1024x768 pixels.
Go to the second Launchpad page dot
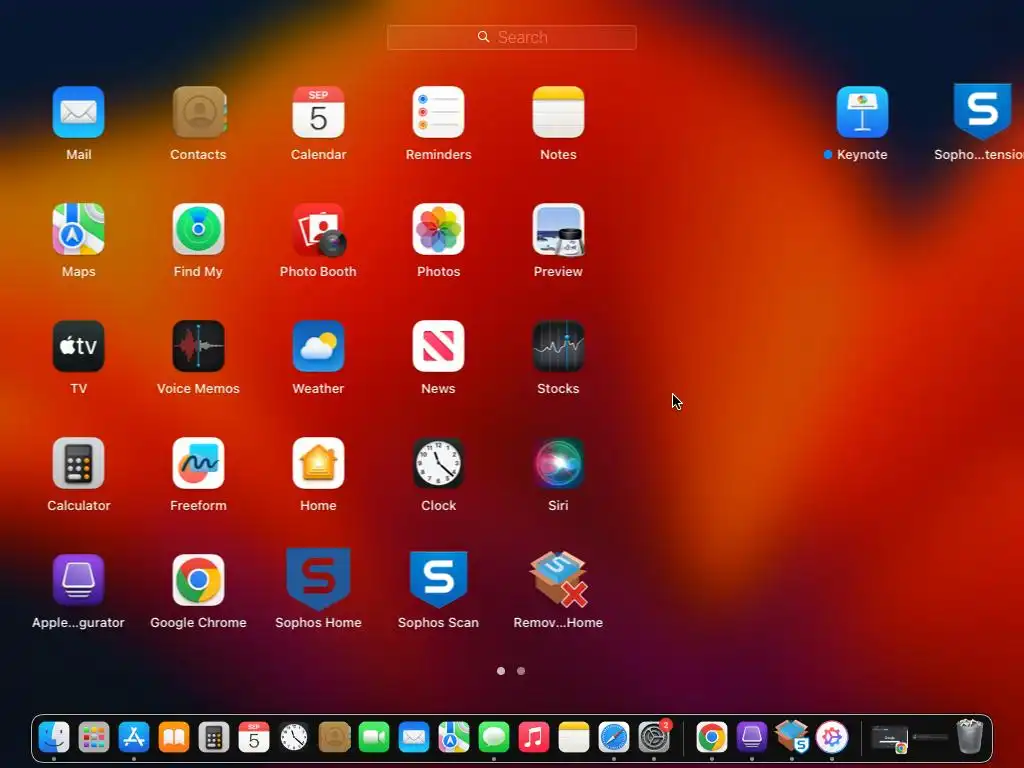tap(521, 671)
